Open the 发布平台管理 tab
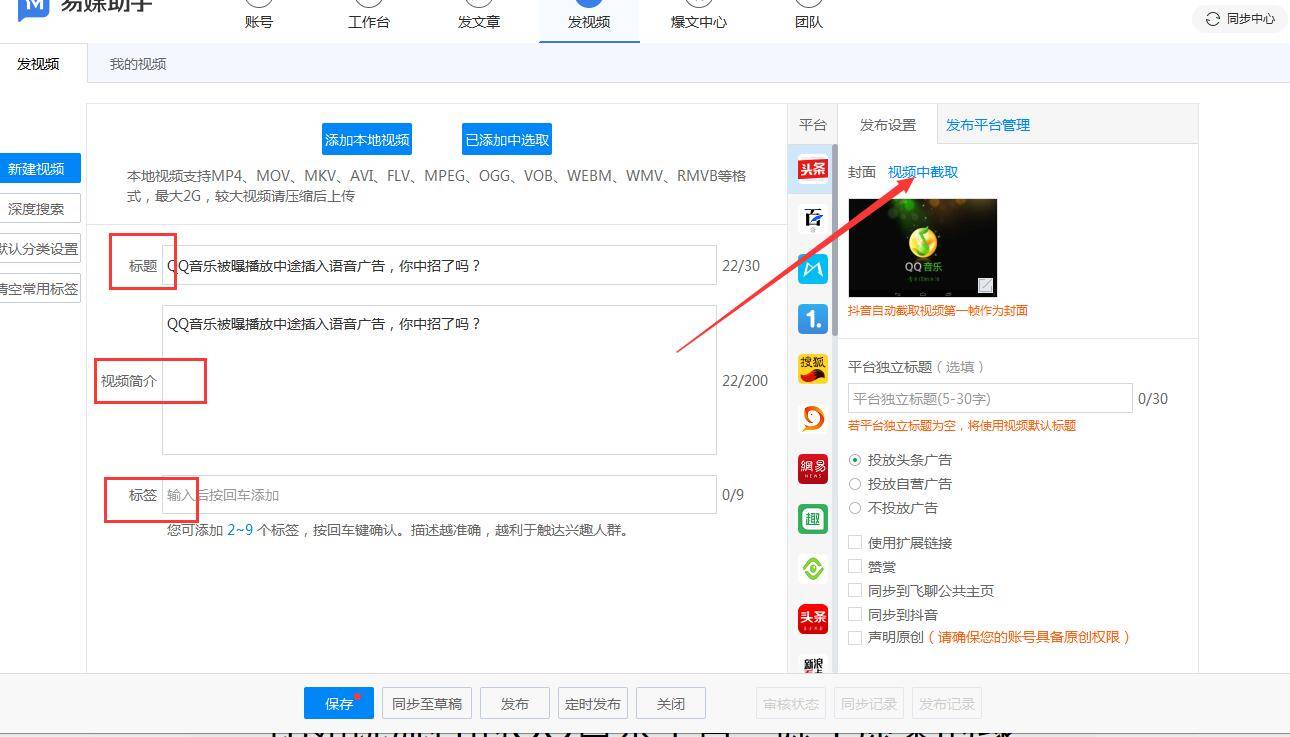This screenshot has width=1290, height=737. click(x=988, y=125)
